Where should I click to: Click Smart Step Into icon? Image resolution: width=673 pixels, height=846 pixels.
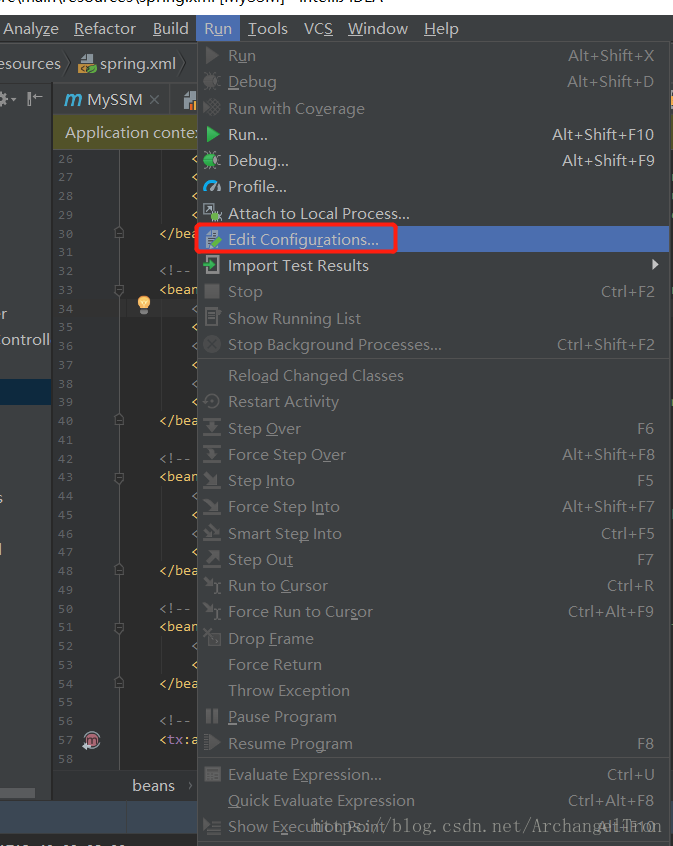tap(212, 533)
